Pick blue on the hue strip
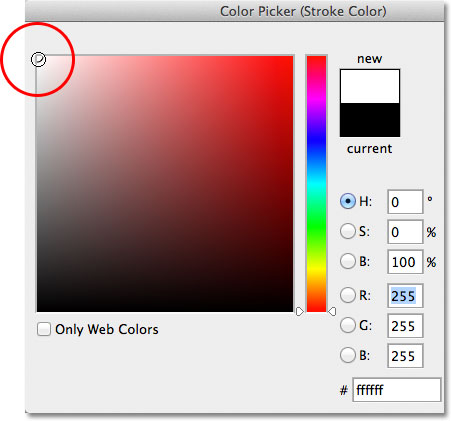Image resolution: width=451 pixels, height=421 pixels. click(x=316, y=142)
